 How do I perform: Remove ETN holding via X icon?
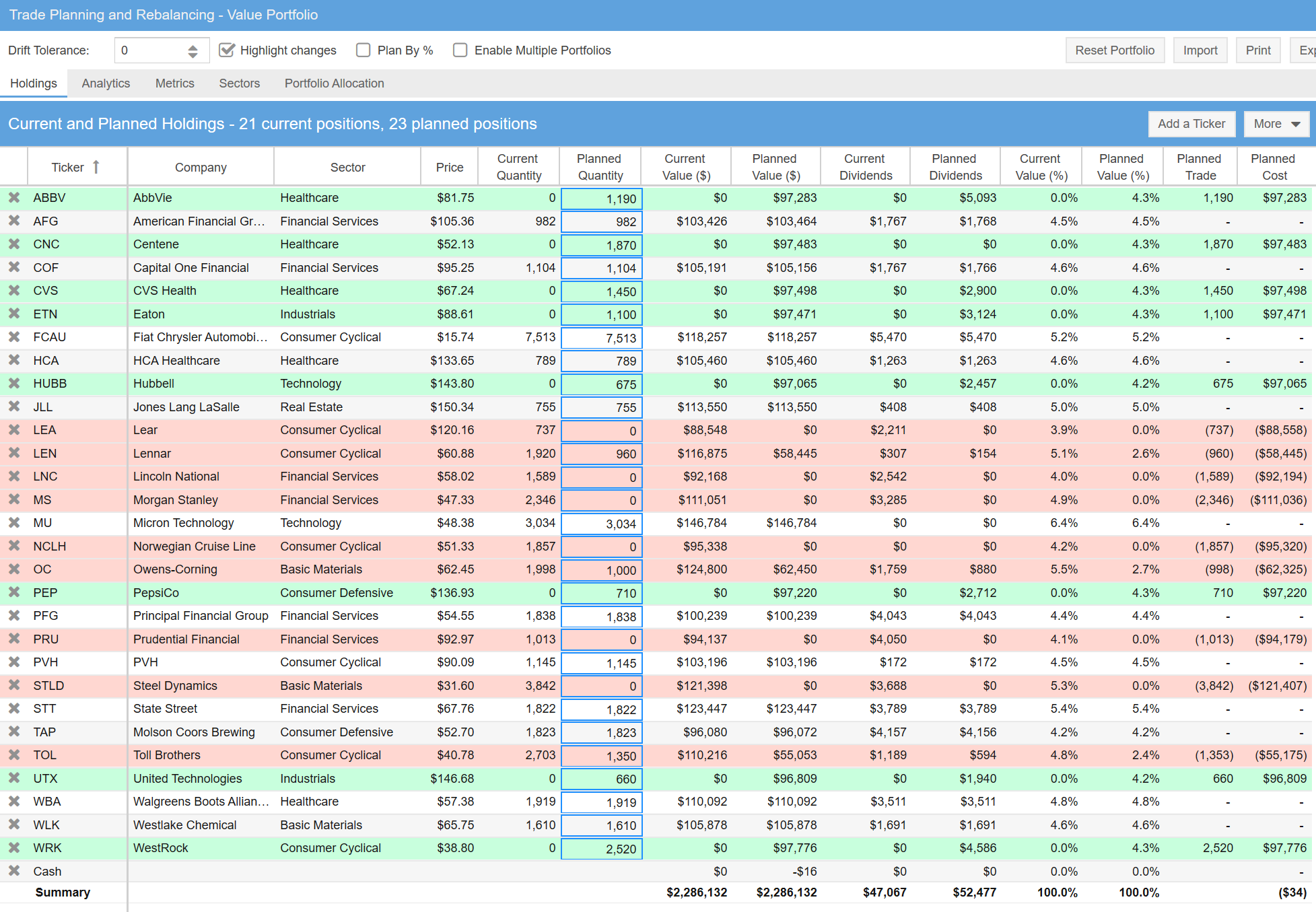pyautogui.click(x=13, y=314)
